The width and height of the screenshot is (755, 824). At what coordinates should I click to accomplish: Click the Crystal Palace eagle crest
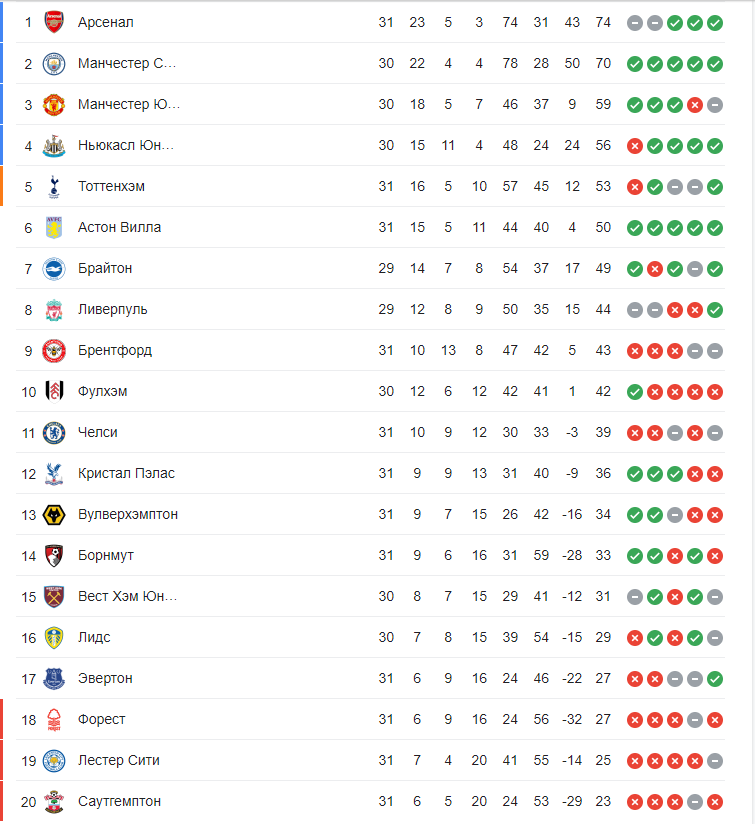click(x=54, y=473)
